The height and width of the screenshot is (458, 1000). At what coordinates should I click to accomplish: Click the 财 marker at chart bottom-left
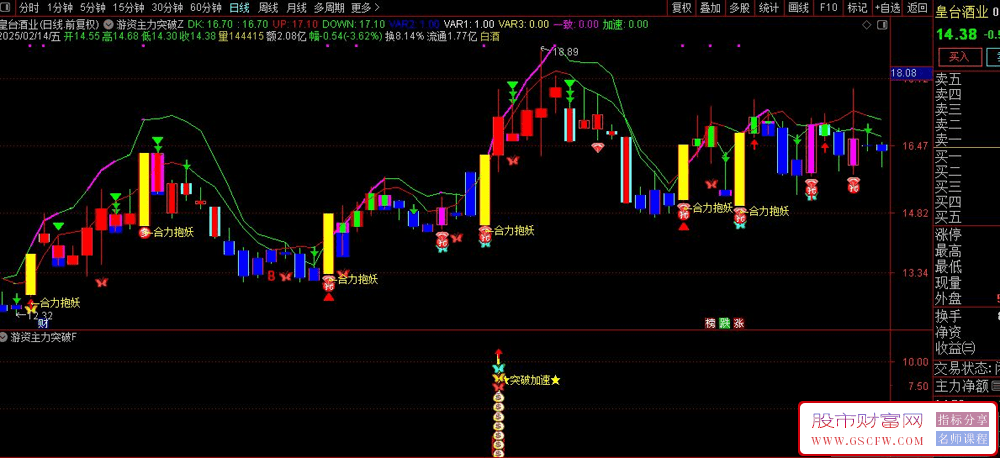43,323
